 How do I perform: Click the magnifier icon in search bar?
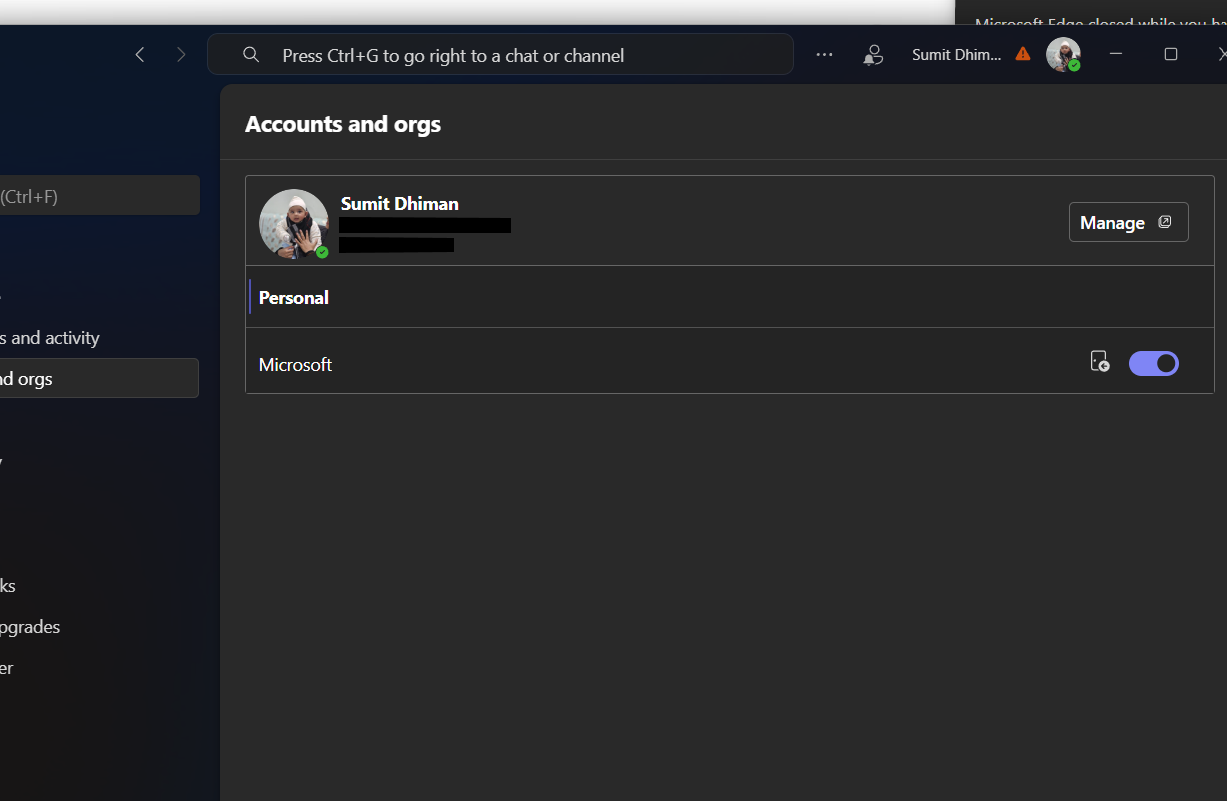point(251,55)
